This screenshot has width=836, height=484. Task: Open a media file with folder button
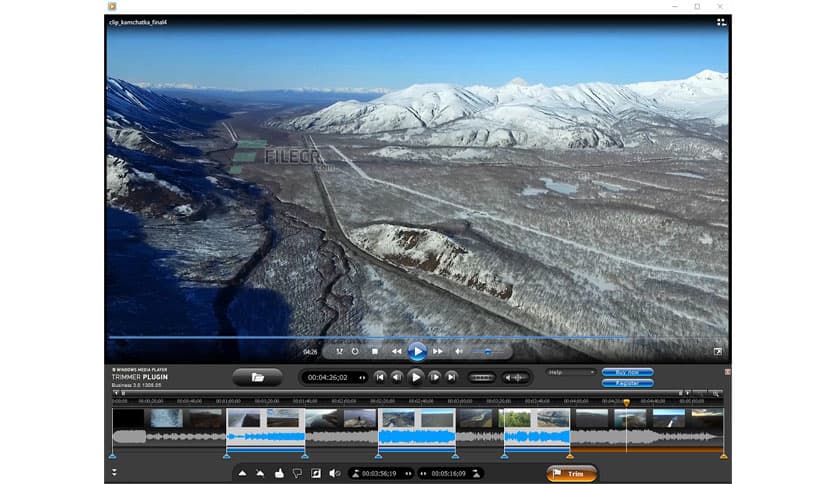[x=257, y=378]
